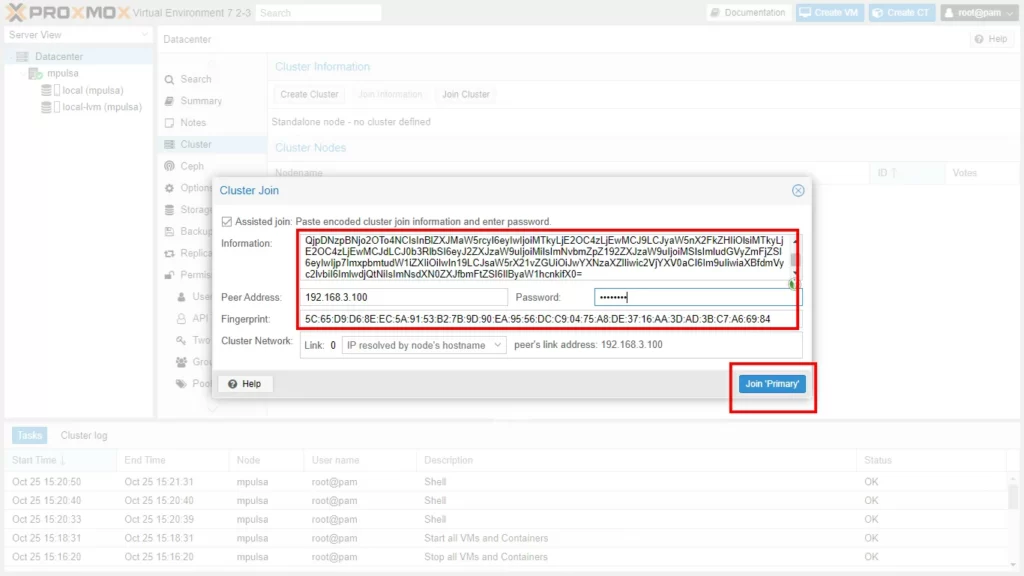
Task: Click the Create VM monitor icon
Action: (806, 13)
